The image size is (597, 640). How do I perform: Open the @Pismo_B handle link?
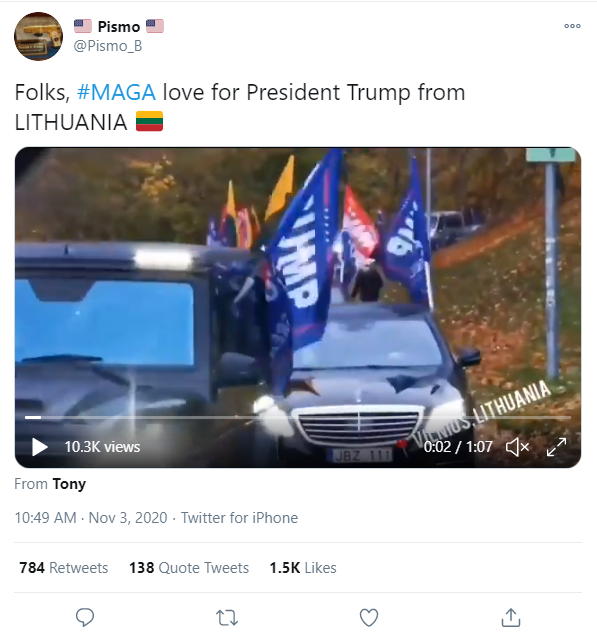click(x=108, y=46)
